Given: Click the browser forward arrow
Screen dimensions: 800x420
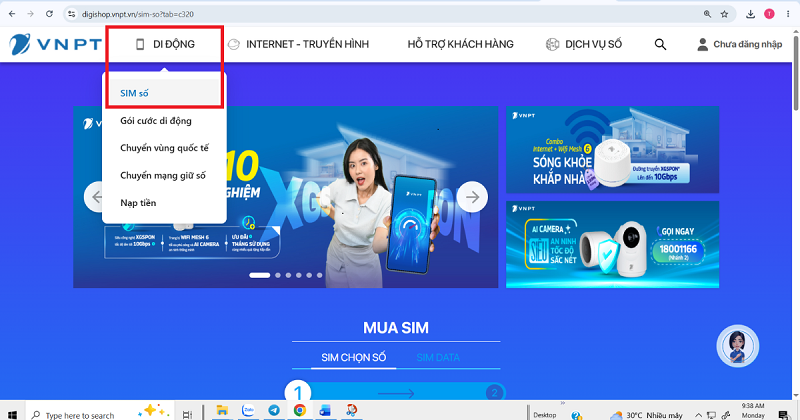Looking at the screenshot, I should pyautogui.click(x=31, y=14).
